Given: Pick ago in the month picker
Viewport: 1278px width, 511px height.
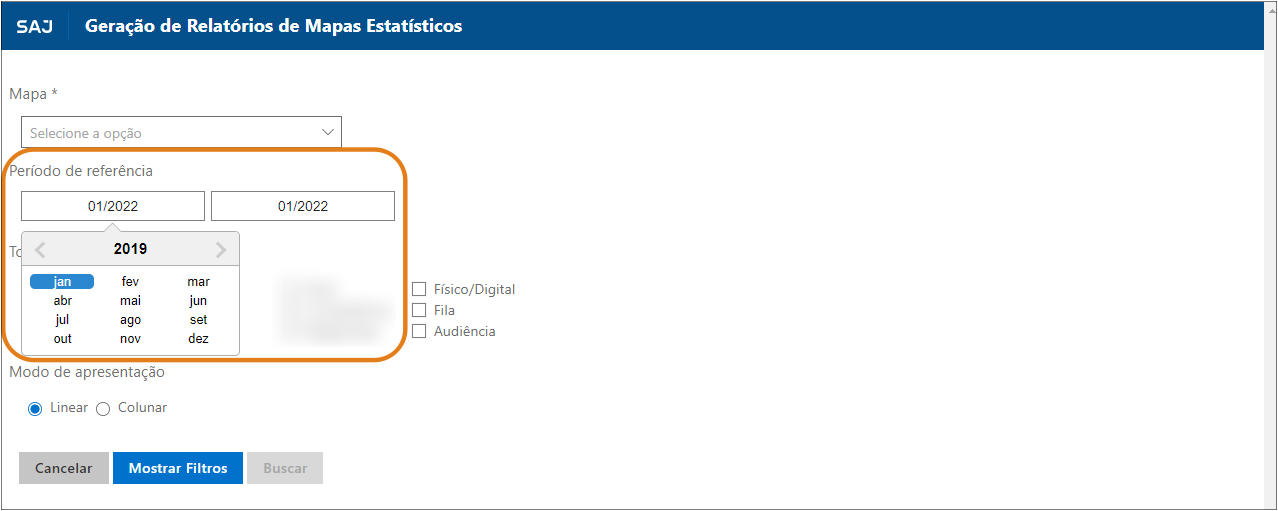Looking at the screenshot, I should click(x=130, y=320).
